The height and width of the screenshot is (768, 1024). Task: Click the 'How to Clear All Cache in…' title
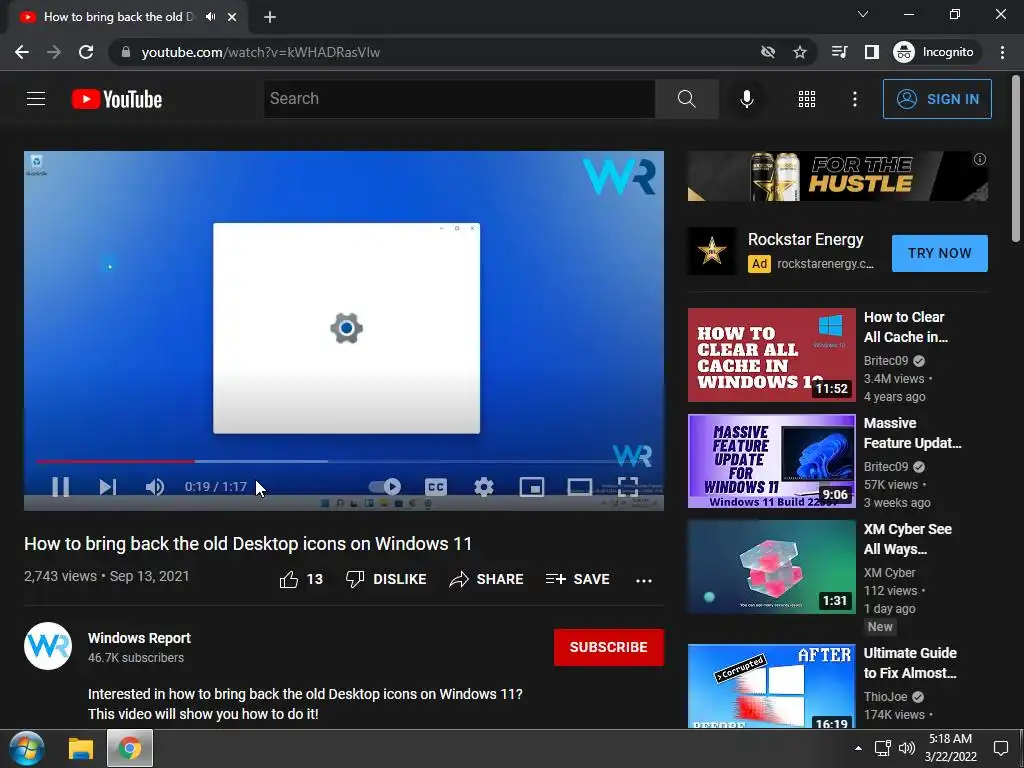[x=906, y=327]
